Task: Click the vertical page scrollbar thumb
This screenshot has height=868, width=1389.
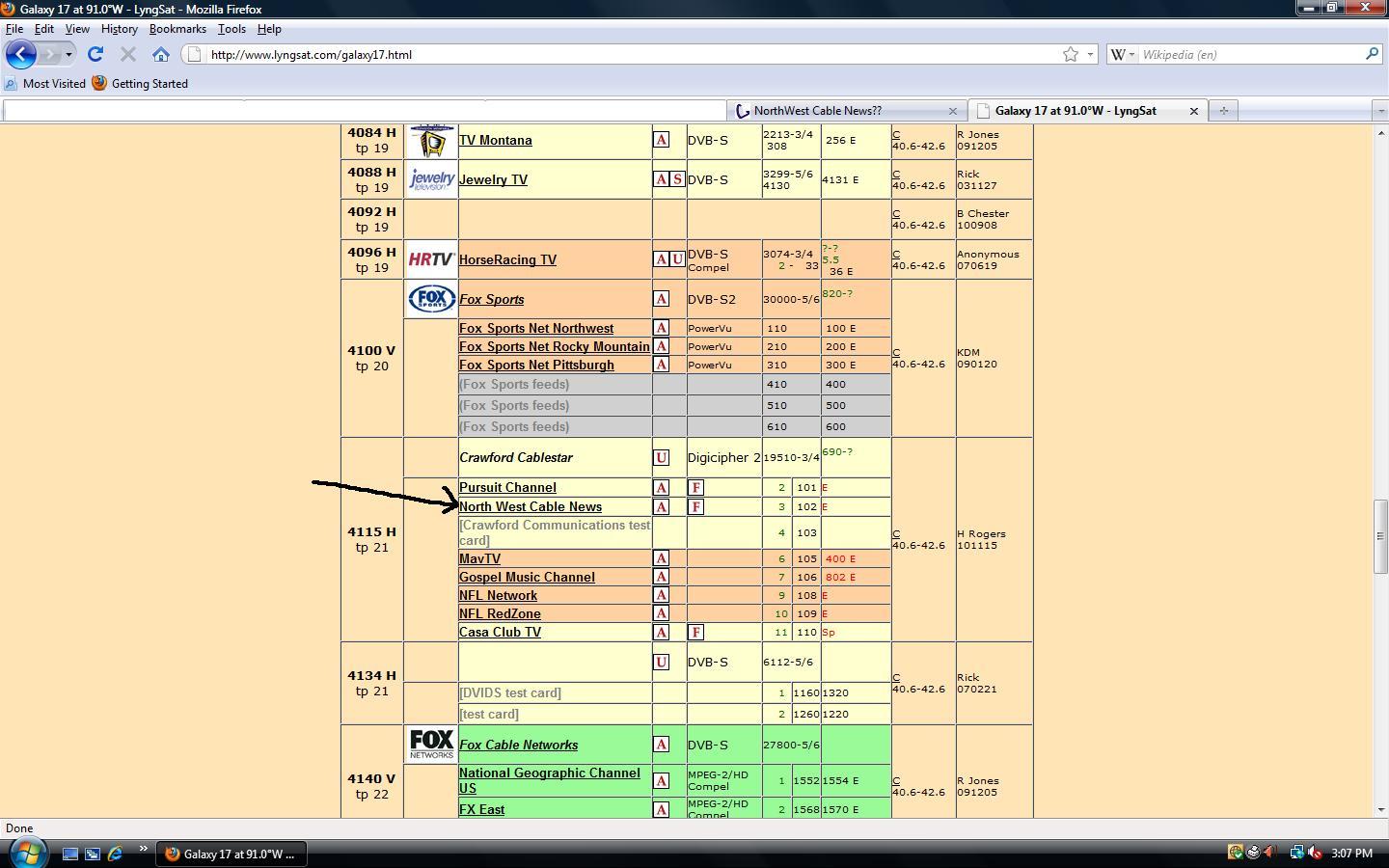Action: tap(1380, 536)
